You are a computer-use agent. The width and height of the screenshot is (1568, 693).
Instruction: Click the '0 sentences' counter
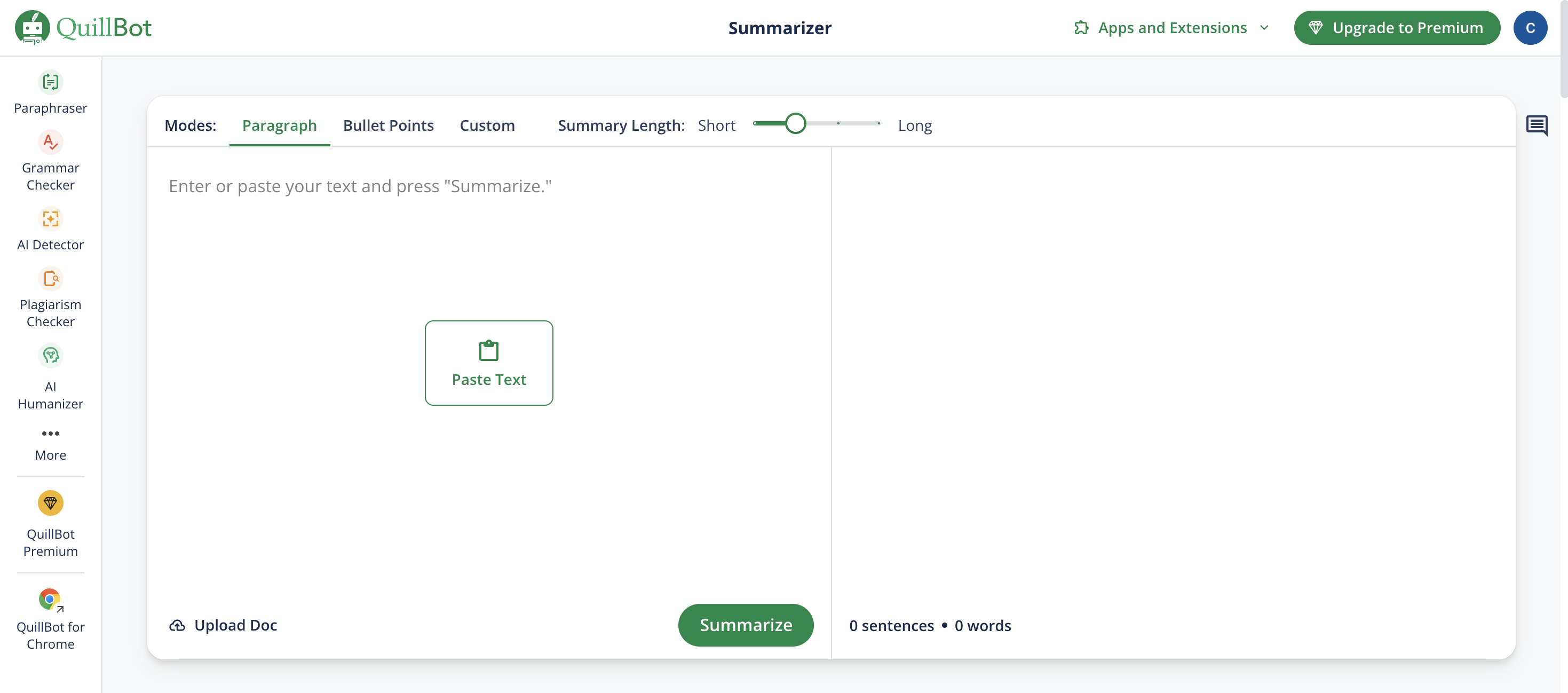[891, 626]
